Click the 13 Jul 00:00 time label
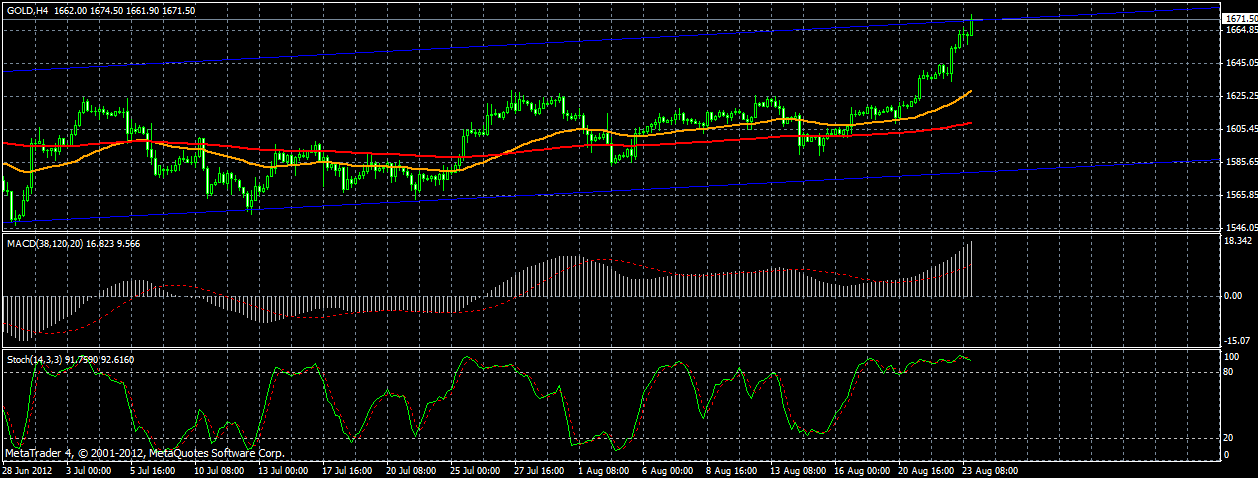Viewport: 1258px width, 478px height. coord(282,468)
